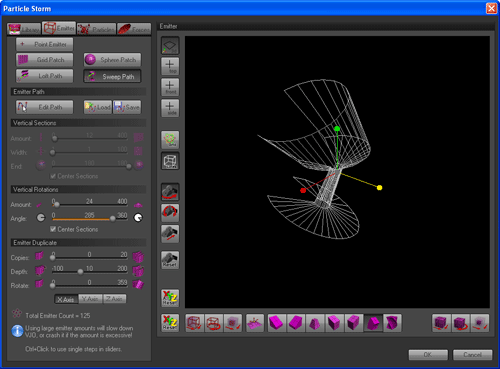Select Loft Path emitter type
This screenshot has width=500, height=369.
(x=45, y=76)
